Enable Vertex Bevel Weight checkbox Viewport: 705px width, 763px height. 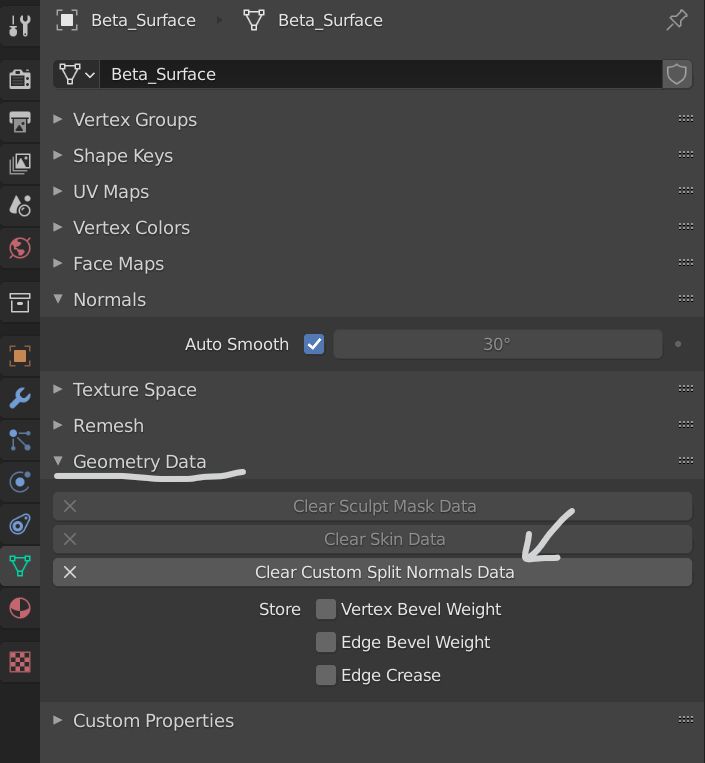[x=326, y=609]
